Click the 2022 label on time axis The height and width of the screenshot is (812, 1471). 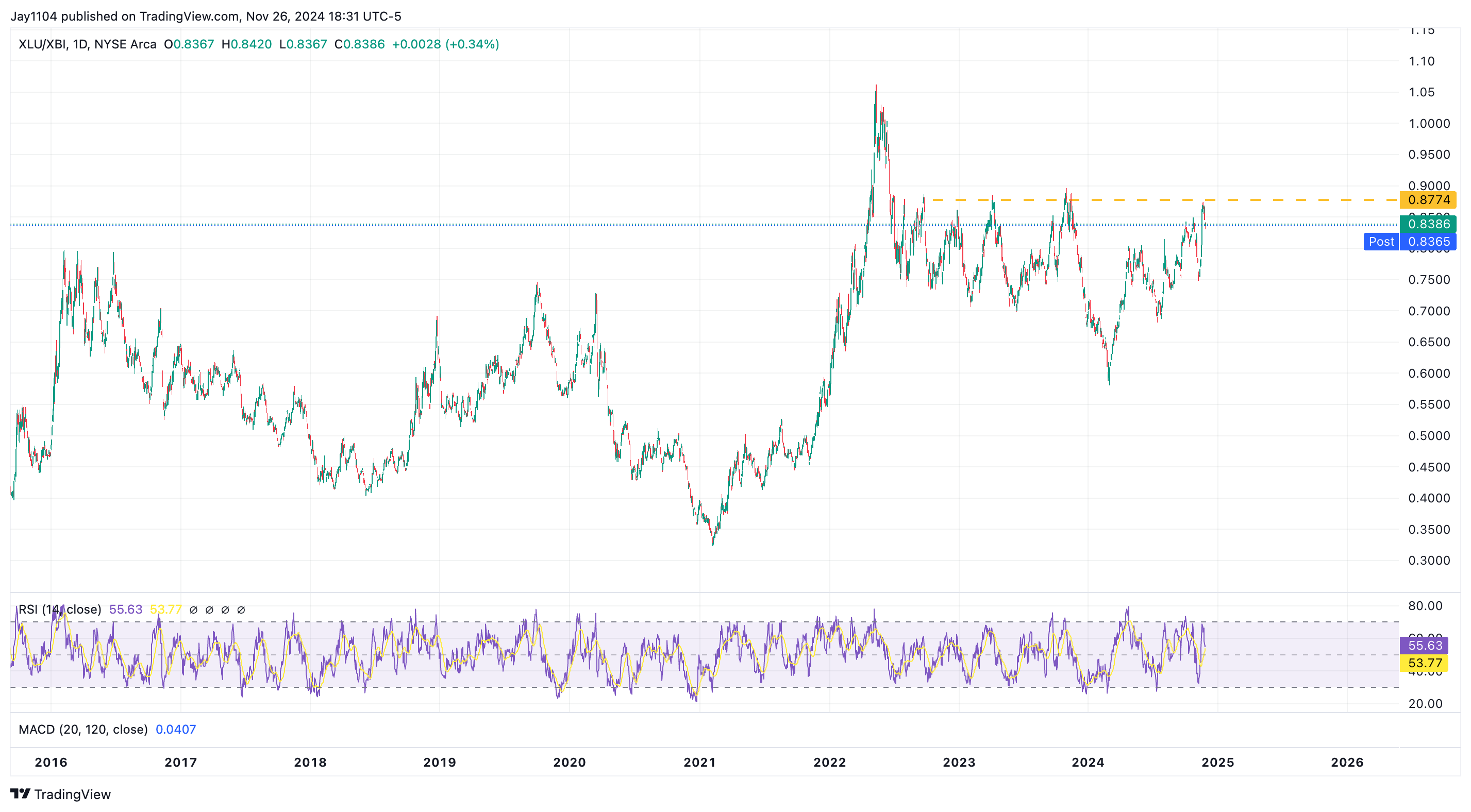(830, 763)
